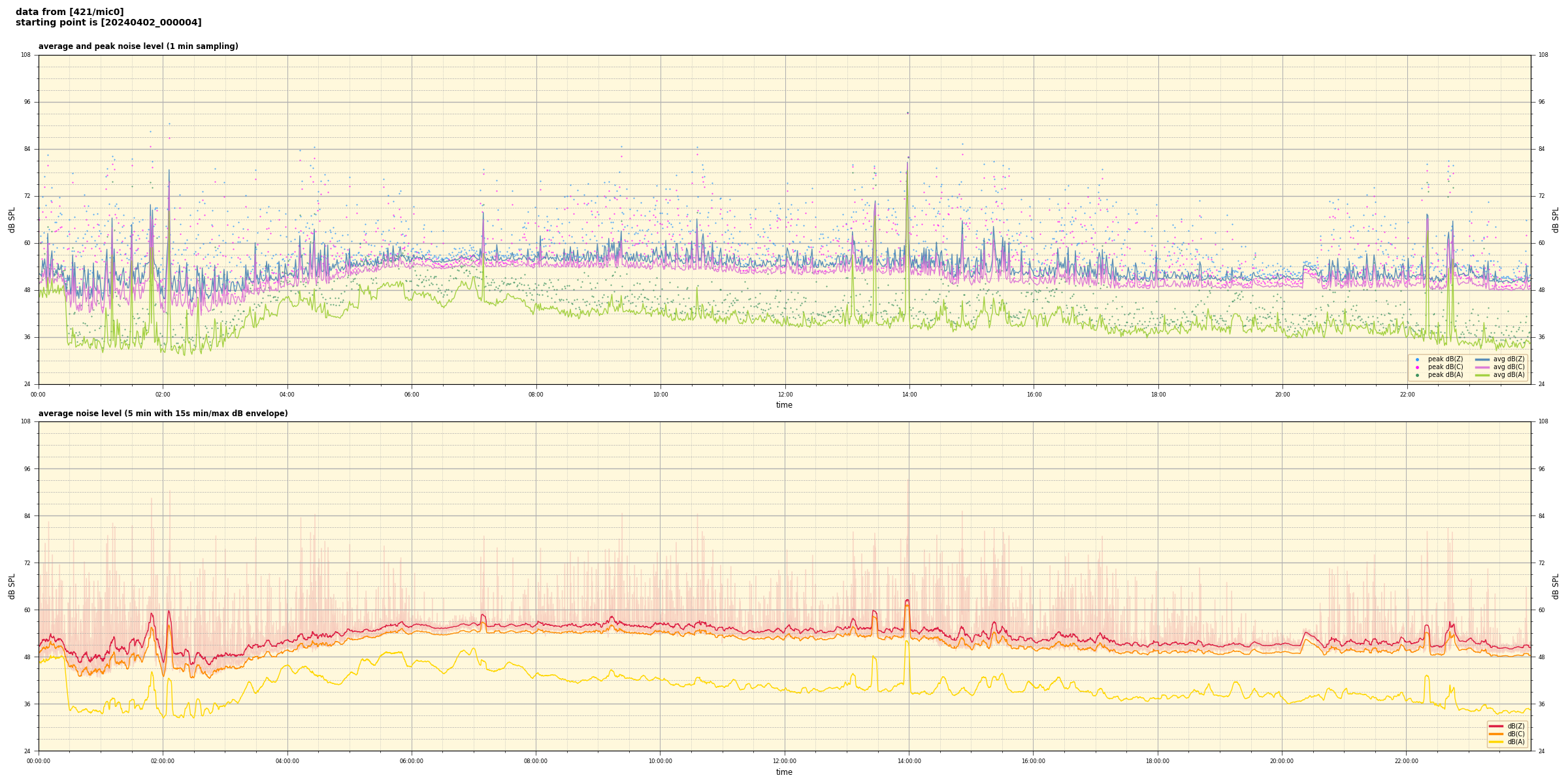
Task: Click the starting point 20240402_000004 text
Action: click(108, 23)
